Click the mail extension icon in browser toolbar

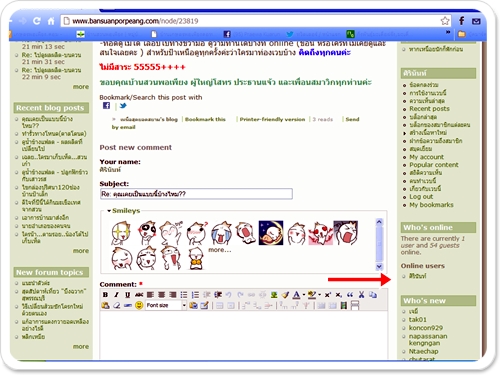coord(476,21)
